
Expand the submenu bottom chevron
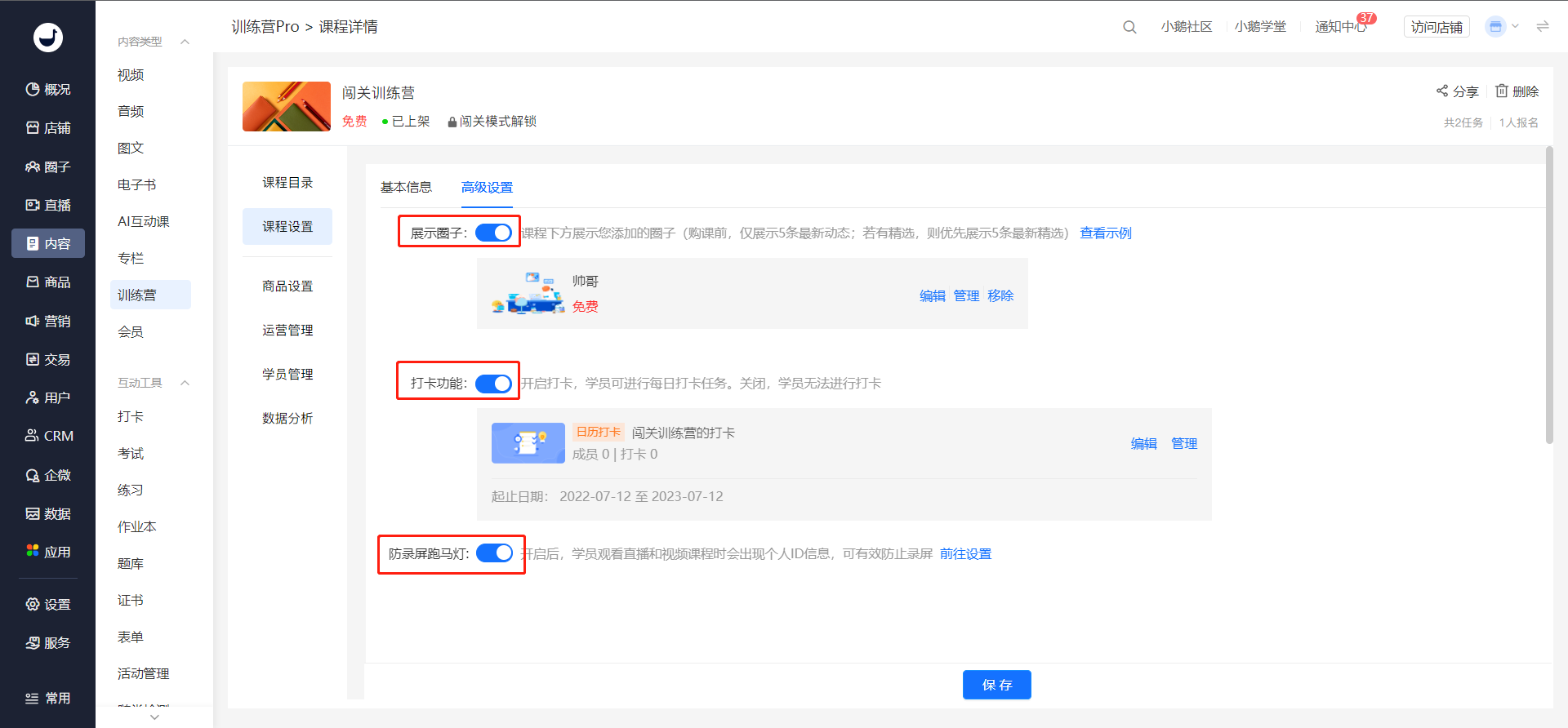(154, 717)
